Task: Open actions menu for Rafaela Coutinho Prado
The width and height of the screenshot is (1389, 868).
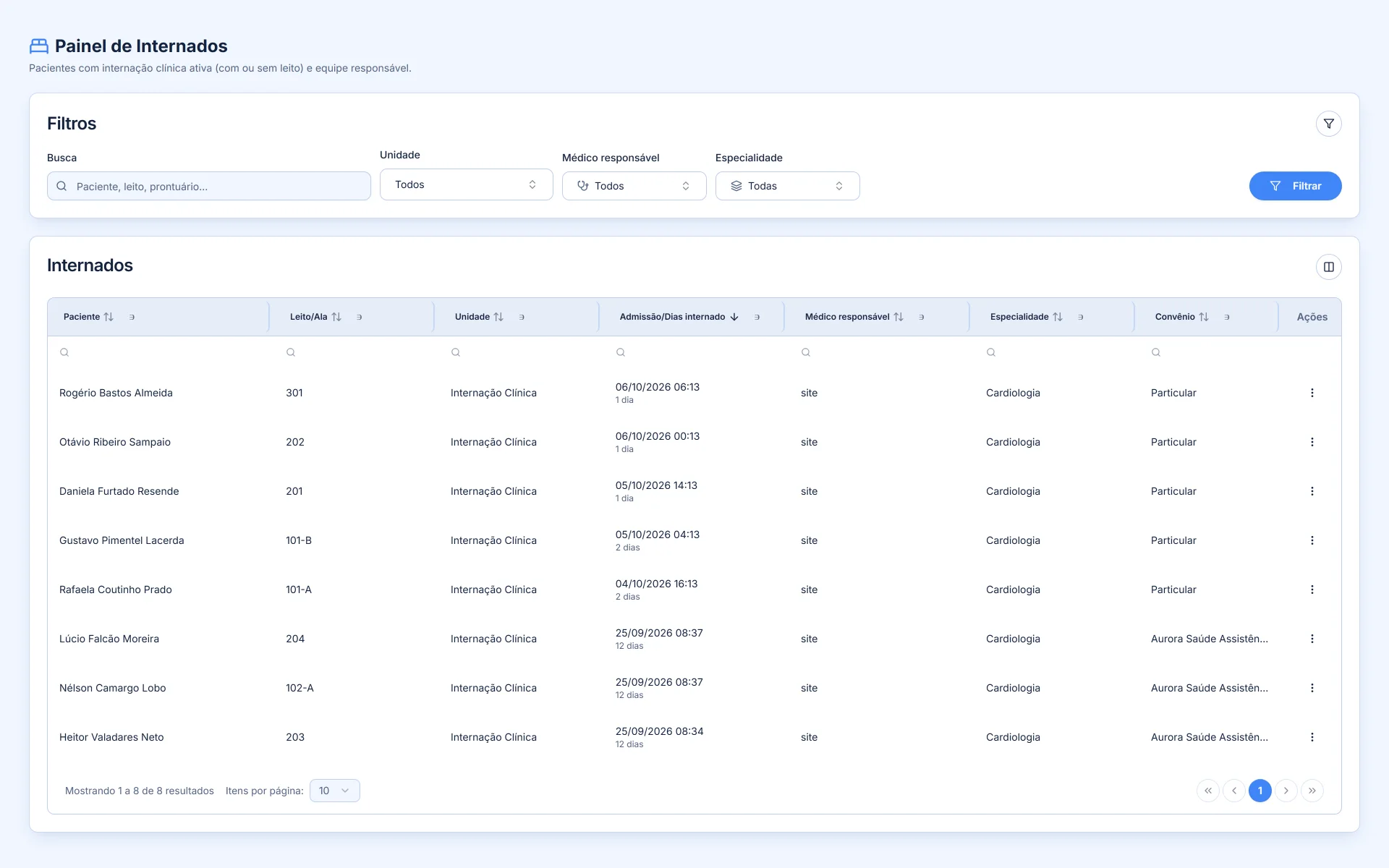Action: click(1312, 590)
